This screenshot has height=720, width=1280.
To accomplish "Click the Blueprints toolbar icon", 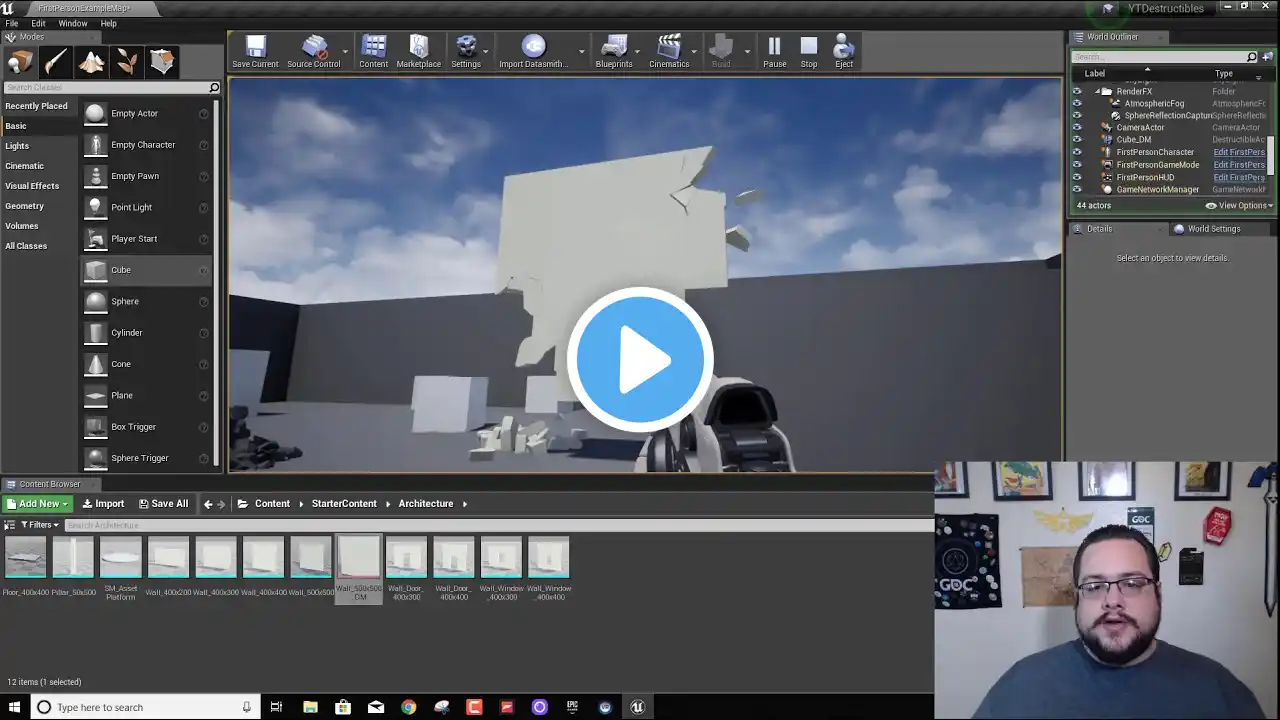I will click(x=613, y=51).
